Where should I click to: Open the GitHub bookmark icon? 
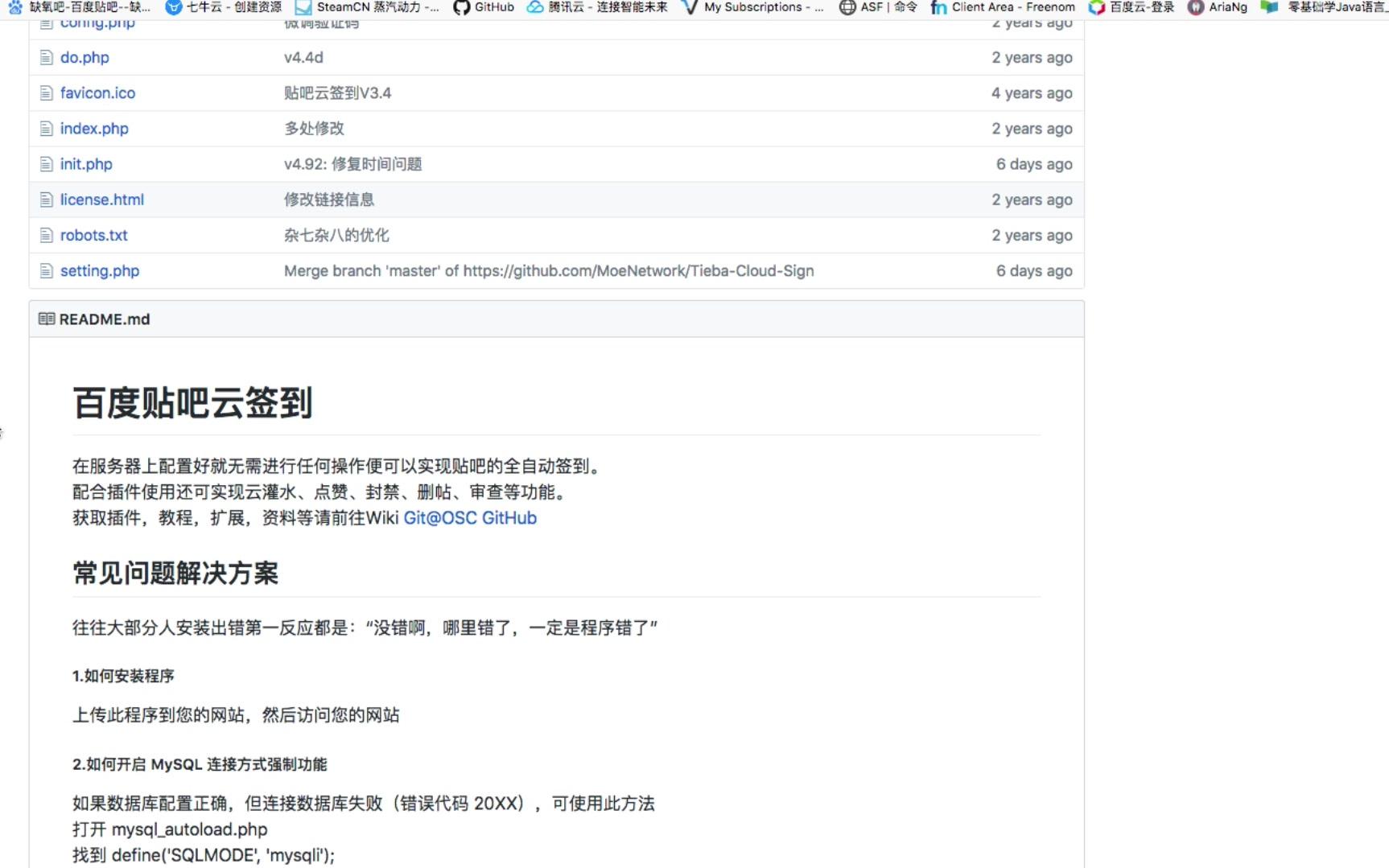tap(461, 7)
